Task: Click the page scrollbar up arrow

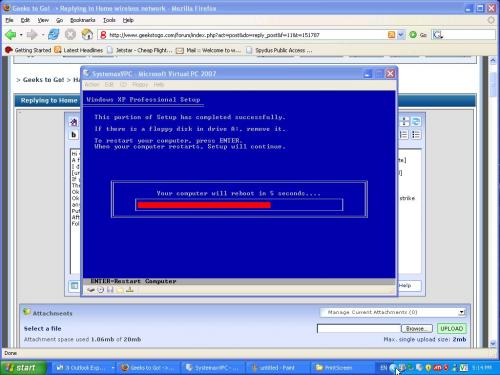Action: point(493,61)
